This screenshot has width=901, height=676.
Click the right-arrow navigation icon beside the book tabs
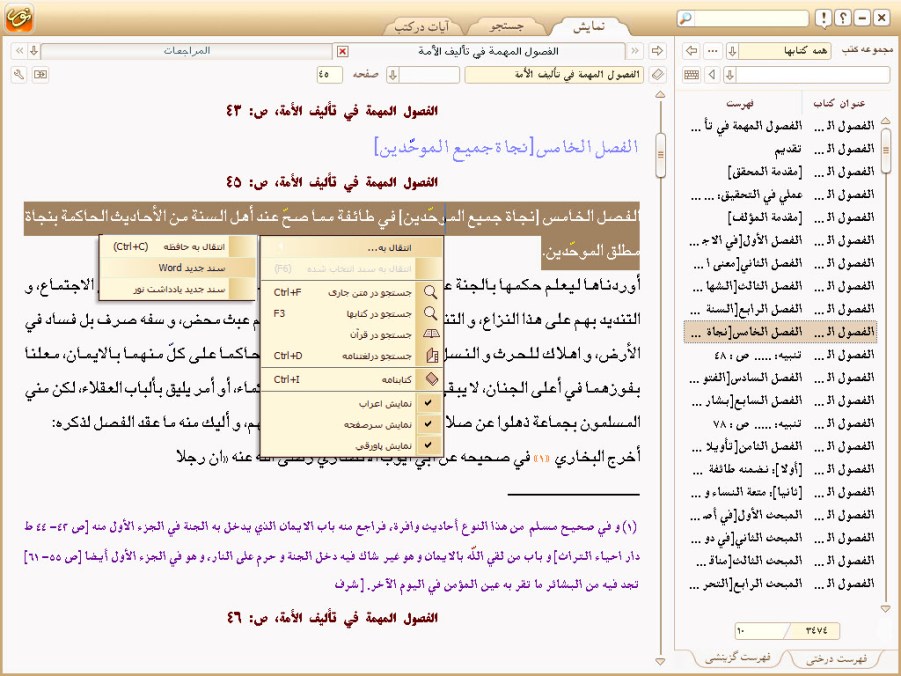pos(657,51)
